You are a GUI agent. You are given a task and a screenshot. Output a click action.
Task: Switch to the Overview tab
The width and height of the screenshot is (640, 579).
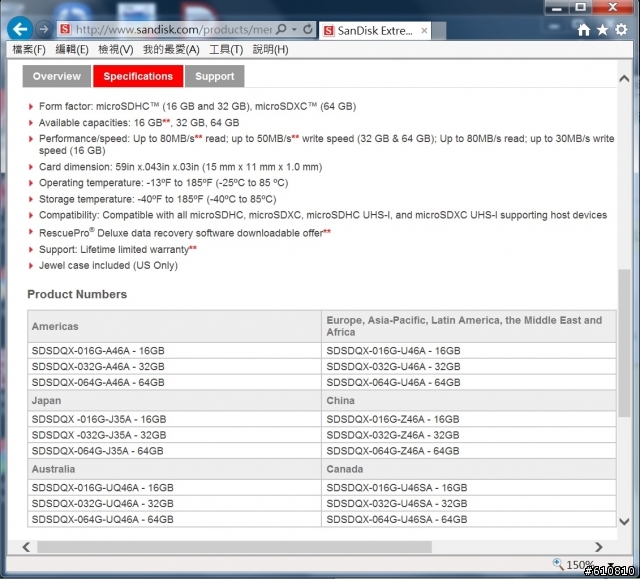coord(57,76)
